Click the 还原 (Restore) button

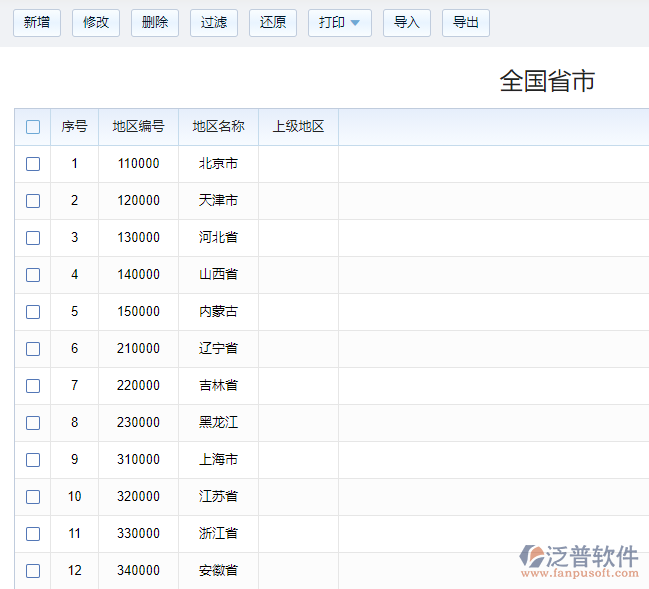273,23
